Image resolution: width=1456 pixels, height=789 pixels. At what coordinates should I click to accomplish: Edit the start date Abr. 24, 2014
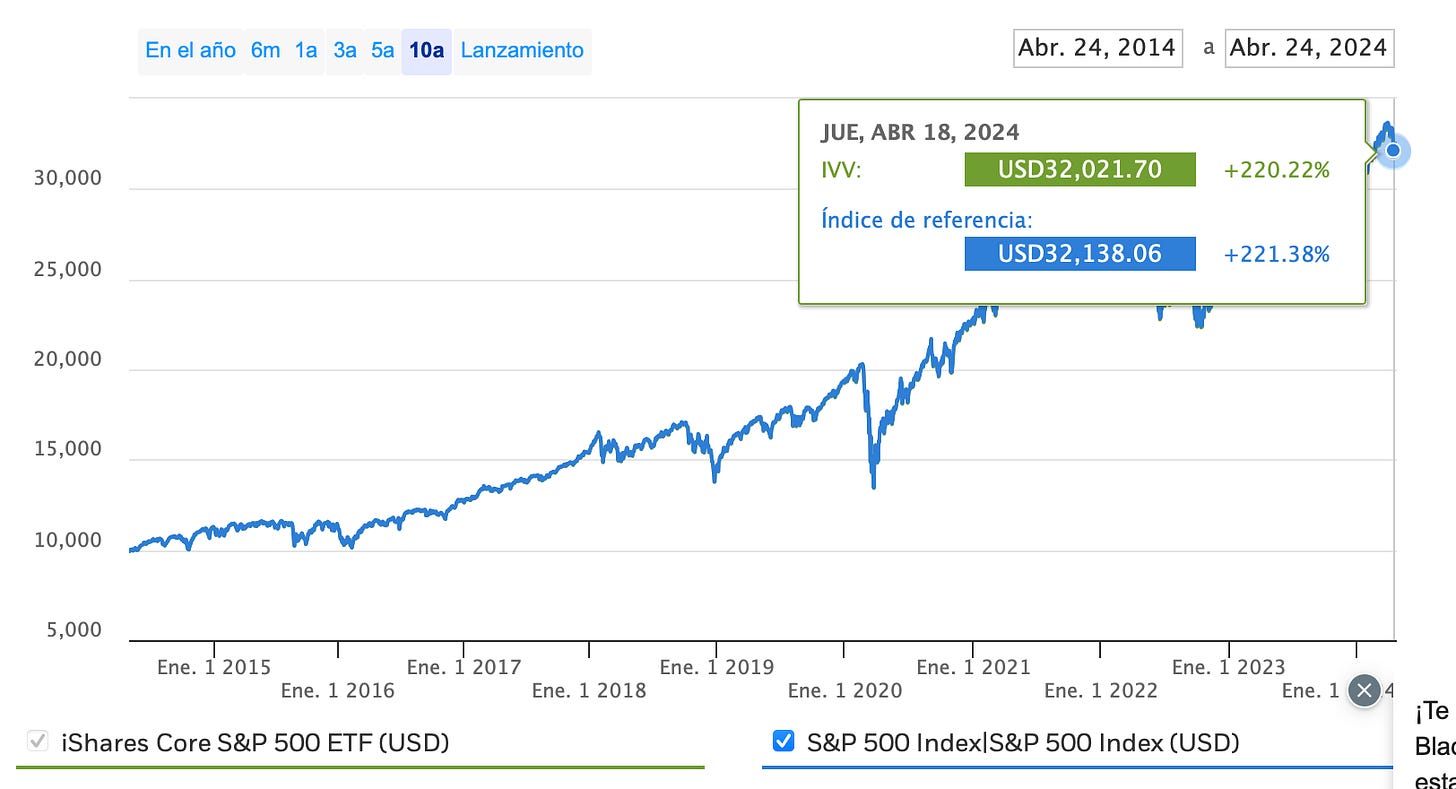[x=1097, y=47]
